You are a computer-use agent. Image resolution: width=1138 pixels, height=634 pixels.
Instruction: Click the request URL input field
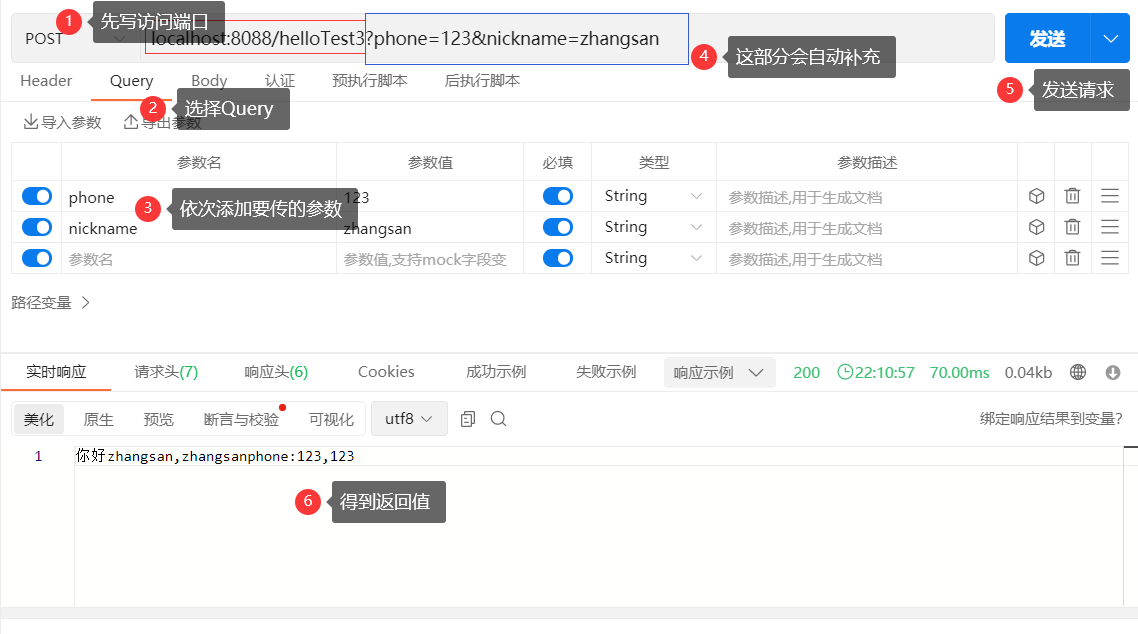pos(566,38)
